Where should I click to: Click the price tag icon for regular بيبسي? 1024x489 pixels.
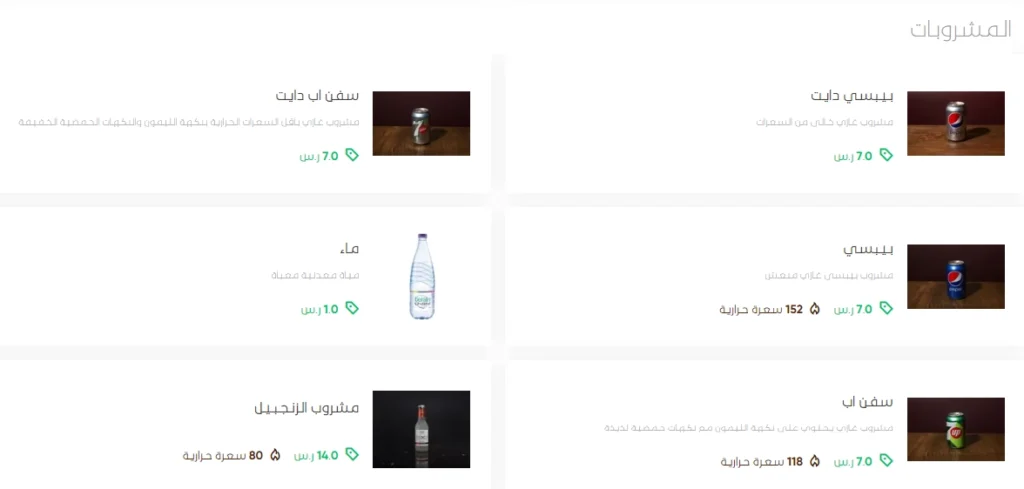pyautogui.click(x=886, y=308)
